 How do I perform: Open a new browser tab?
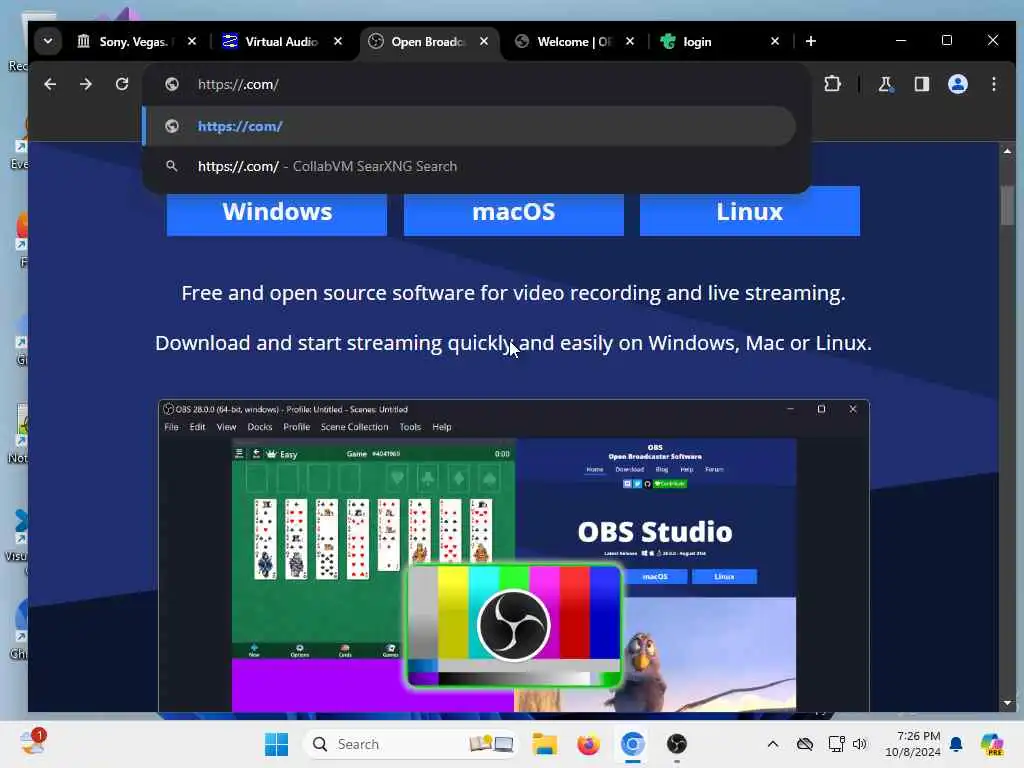[x=810, y=41]
